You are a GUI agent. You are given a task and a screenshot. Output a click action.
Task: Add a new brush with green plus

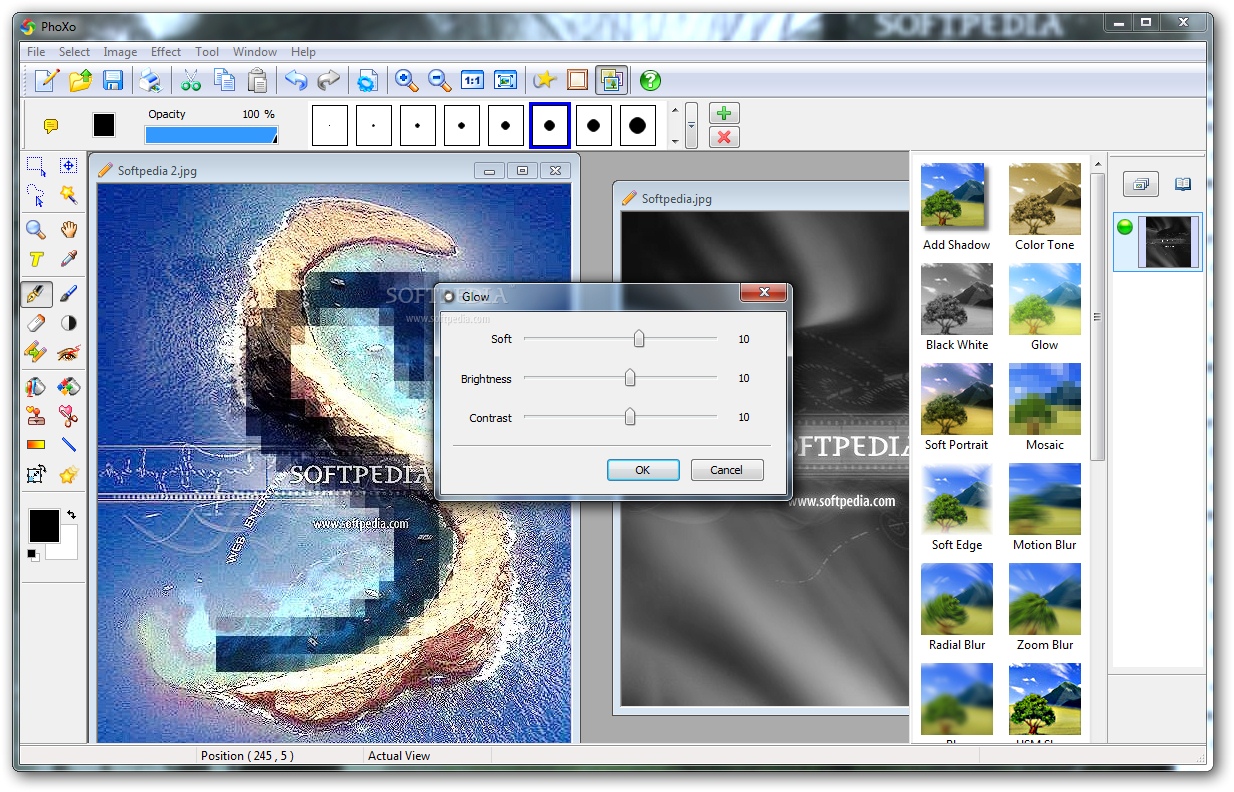tap(724, 113)
